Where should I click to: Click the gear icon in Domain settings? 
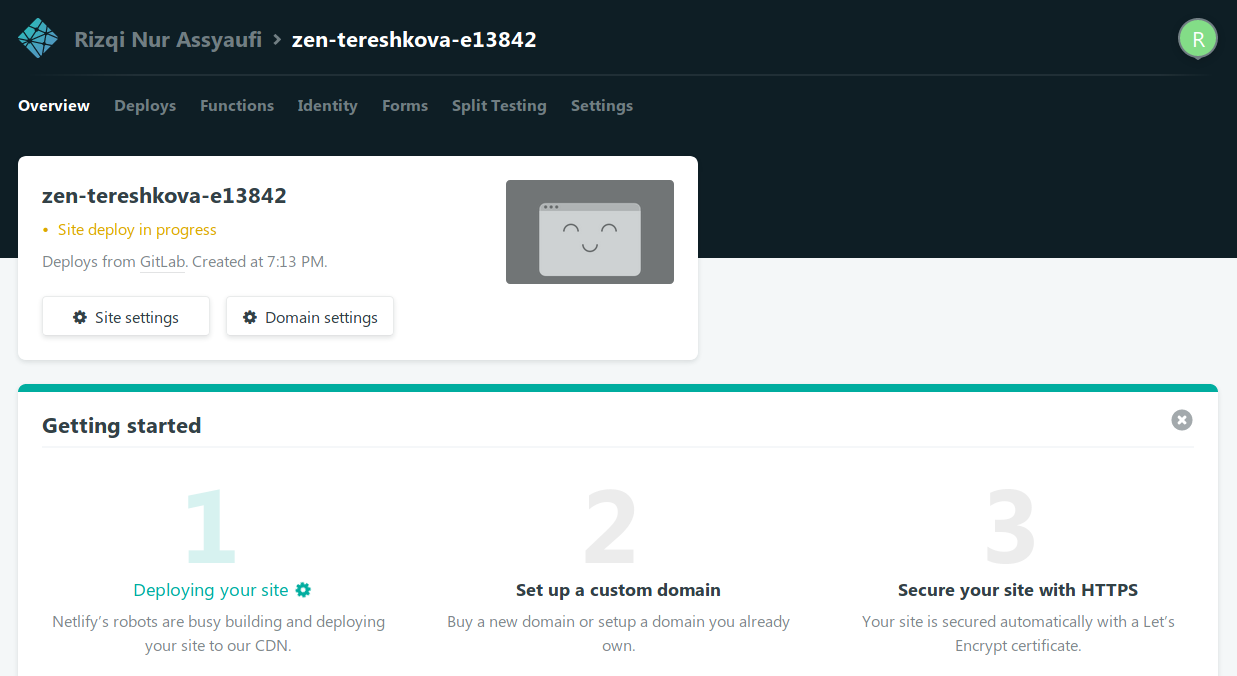(250, 317)
